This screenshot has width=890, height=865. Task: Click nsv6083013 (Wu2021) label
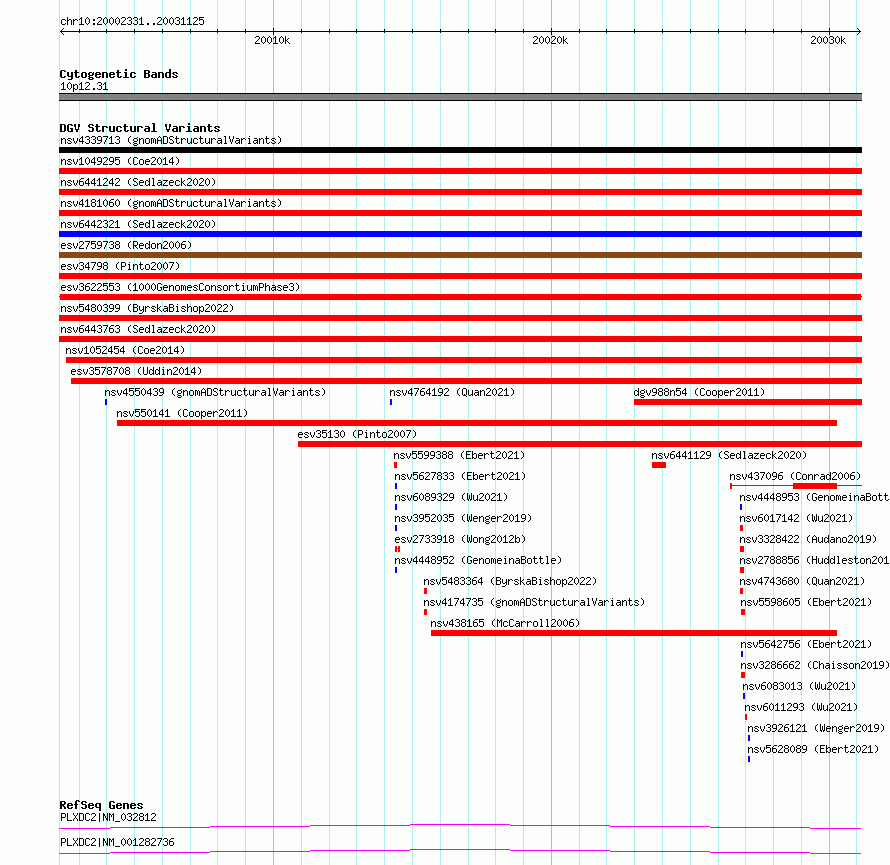pyautogui.click(x=799, y=686)
